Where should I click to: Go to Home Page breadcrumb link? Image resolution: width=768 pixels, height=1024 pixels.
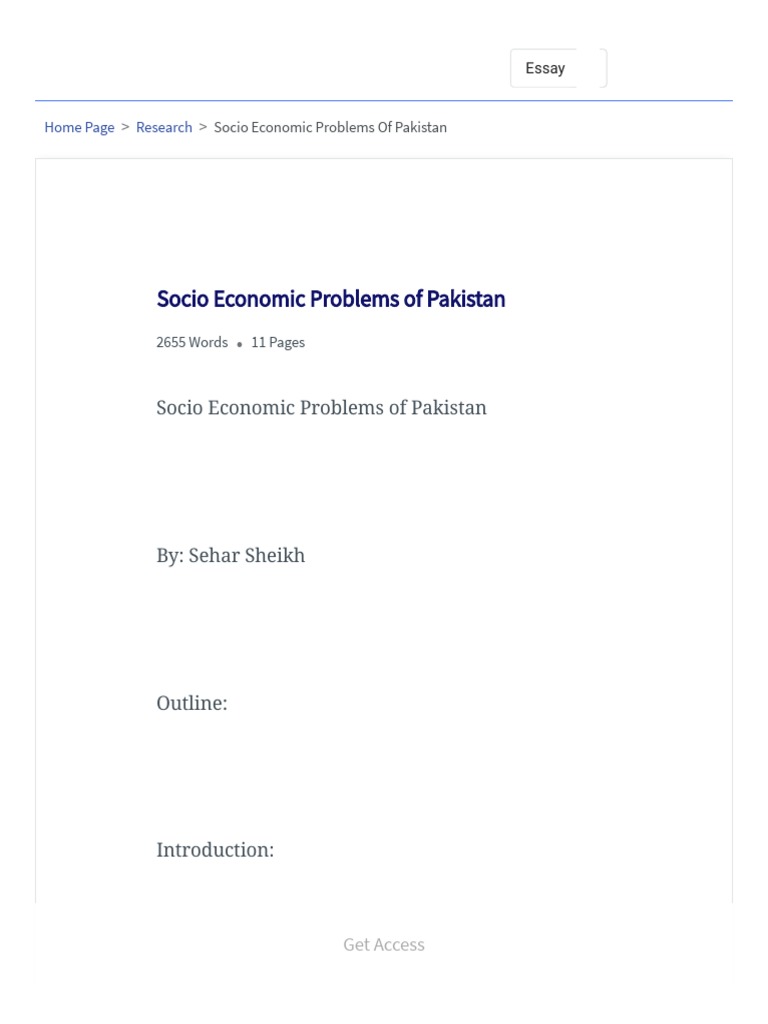click(x=79, y=127)
